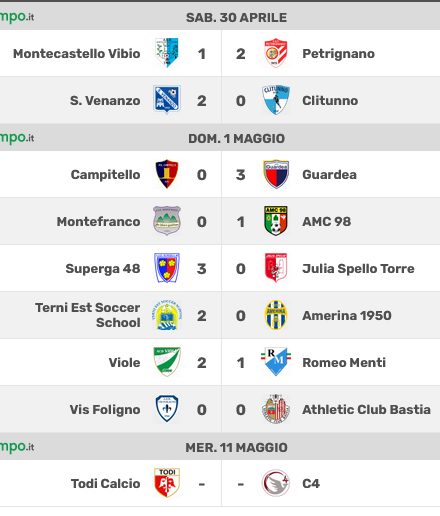Click the Athletic Club Bastia team name
The width and height of the screenshot is (440, 516).
[x=366, y=409]
